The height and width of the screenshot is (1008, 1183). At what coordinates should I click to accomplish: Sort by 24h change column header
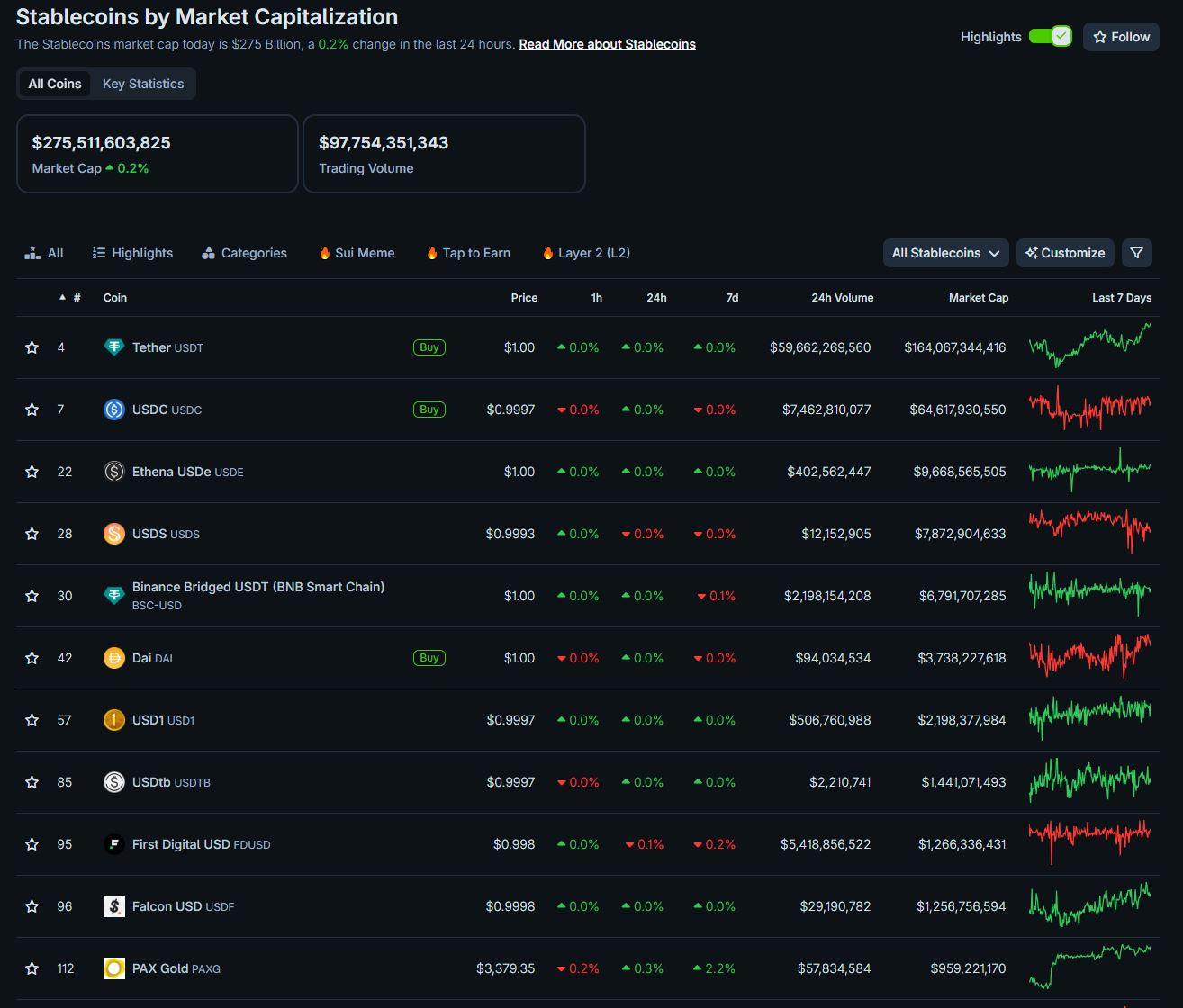[x=656, y=298]
